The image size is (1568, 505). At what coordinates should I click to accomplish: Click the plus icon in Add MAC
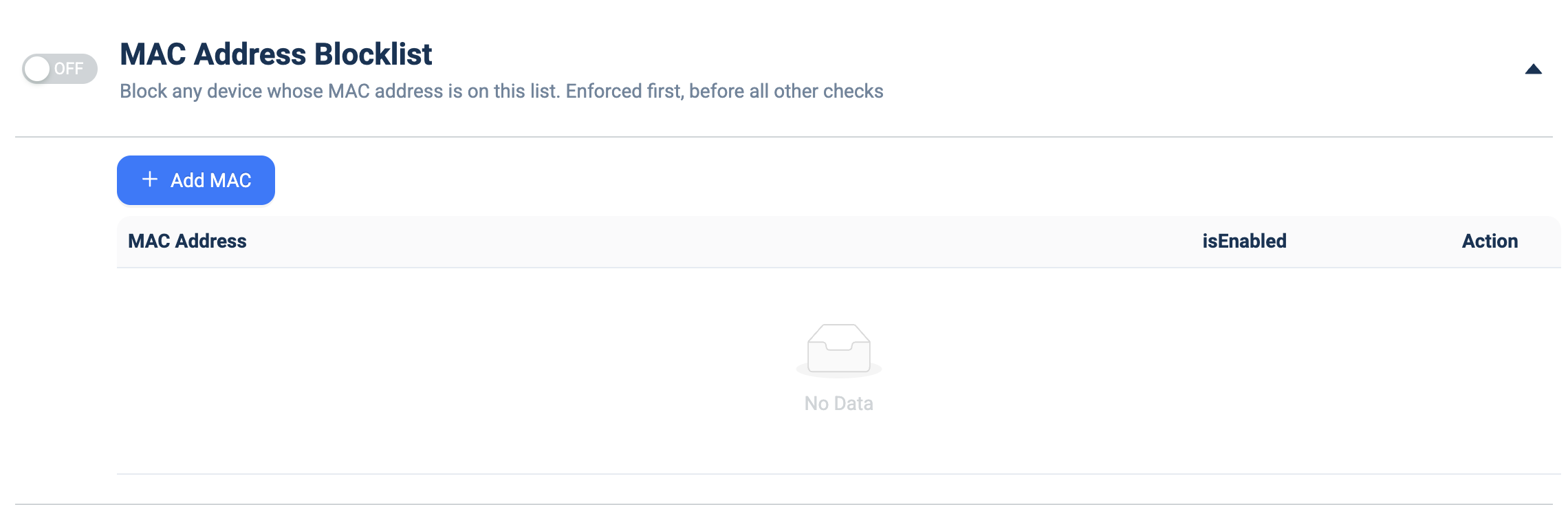click(150, 180)
